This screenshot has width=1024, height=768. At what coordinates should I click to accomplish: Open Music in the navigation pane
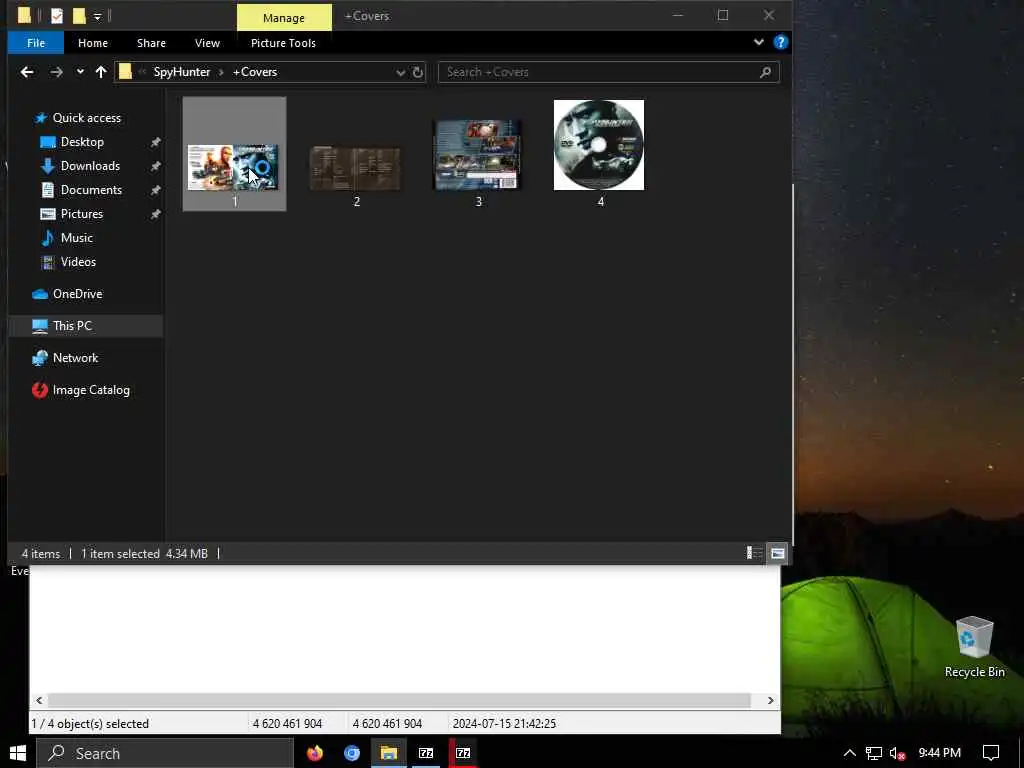click(x=76, y=238)
